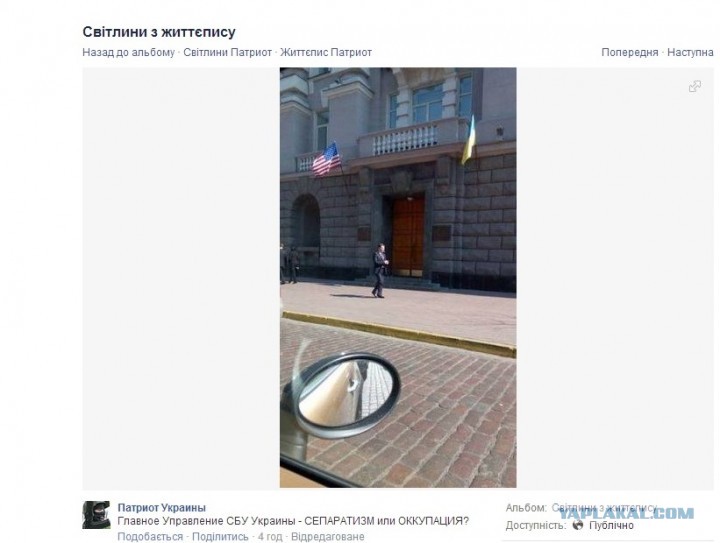The image size is (720, 543).
Task: Go to Наступна photo
Action: coord(690,52)
